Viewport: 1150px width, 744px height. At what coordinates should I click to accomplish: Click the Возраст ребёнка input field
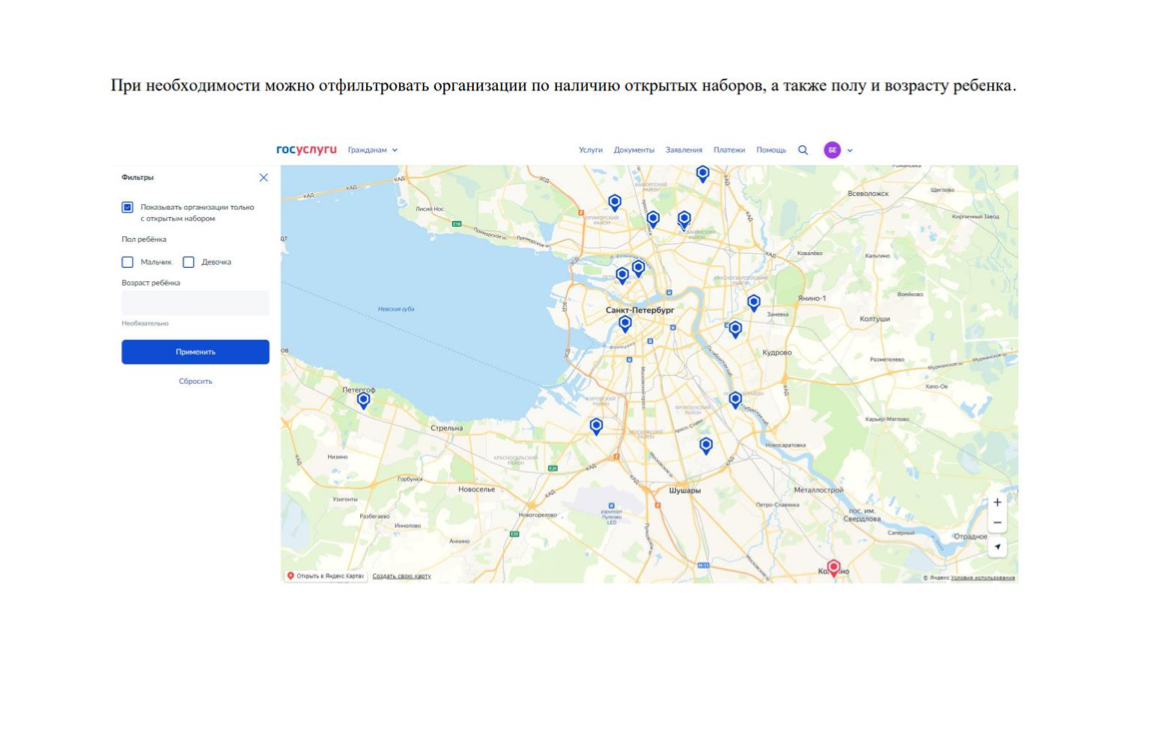(195, 303)
